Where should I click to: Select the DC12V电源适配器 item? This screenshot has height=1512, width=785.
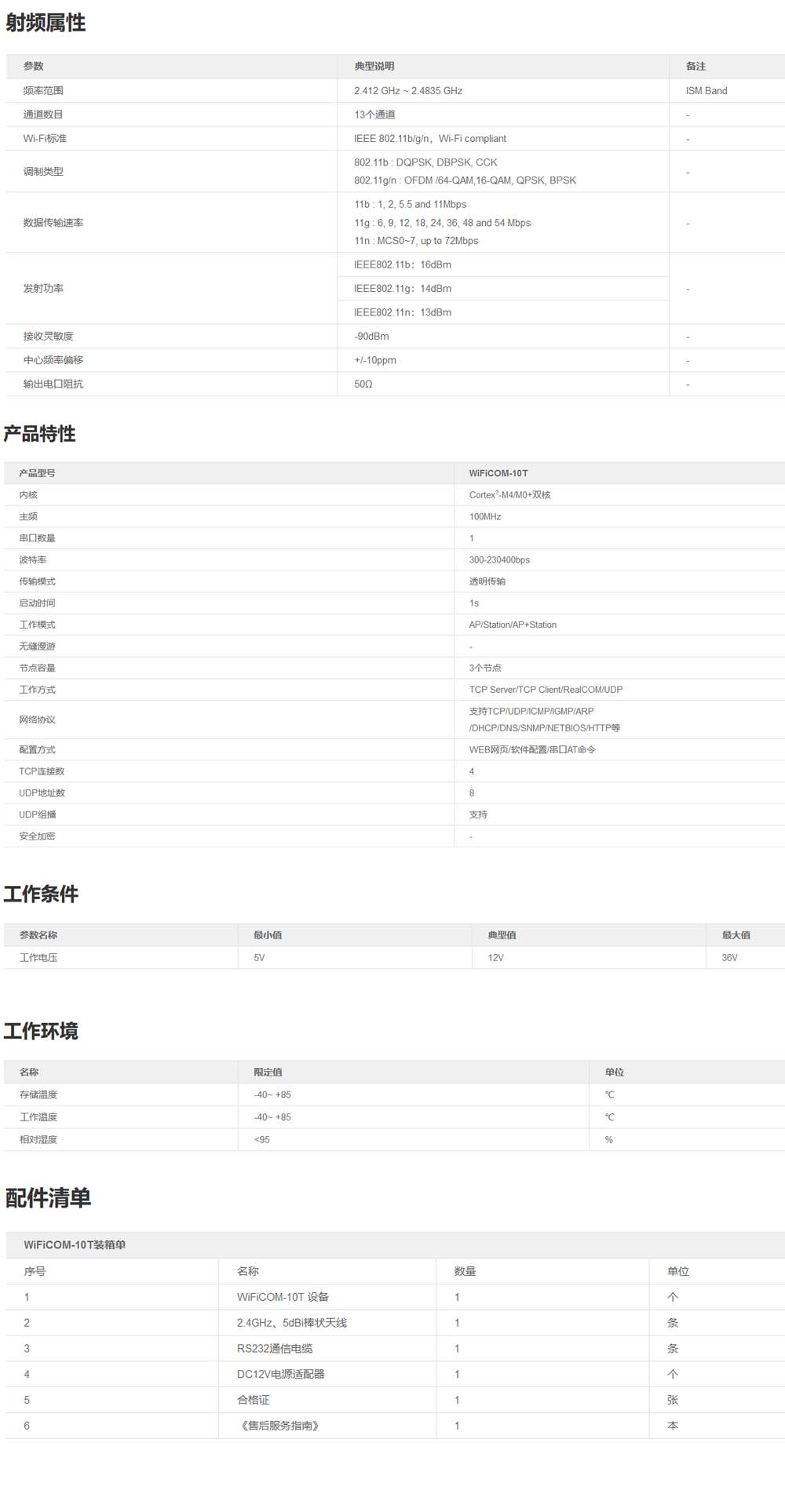pyautogui.click(x=281, y=1375)
